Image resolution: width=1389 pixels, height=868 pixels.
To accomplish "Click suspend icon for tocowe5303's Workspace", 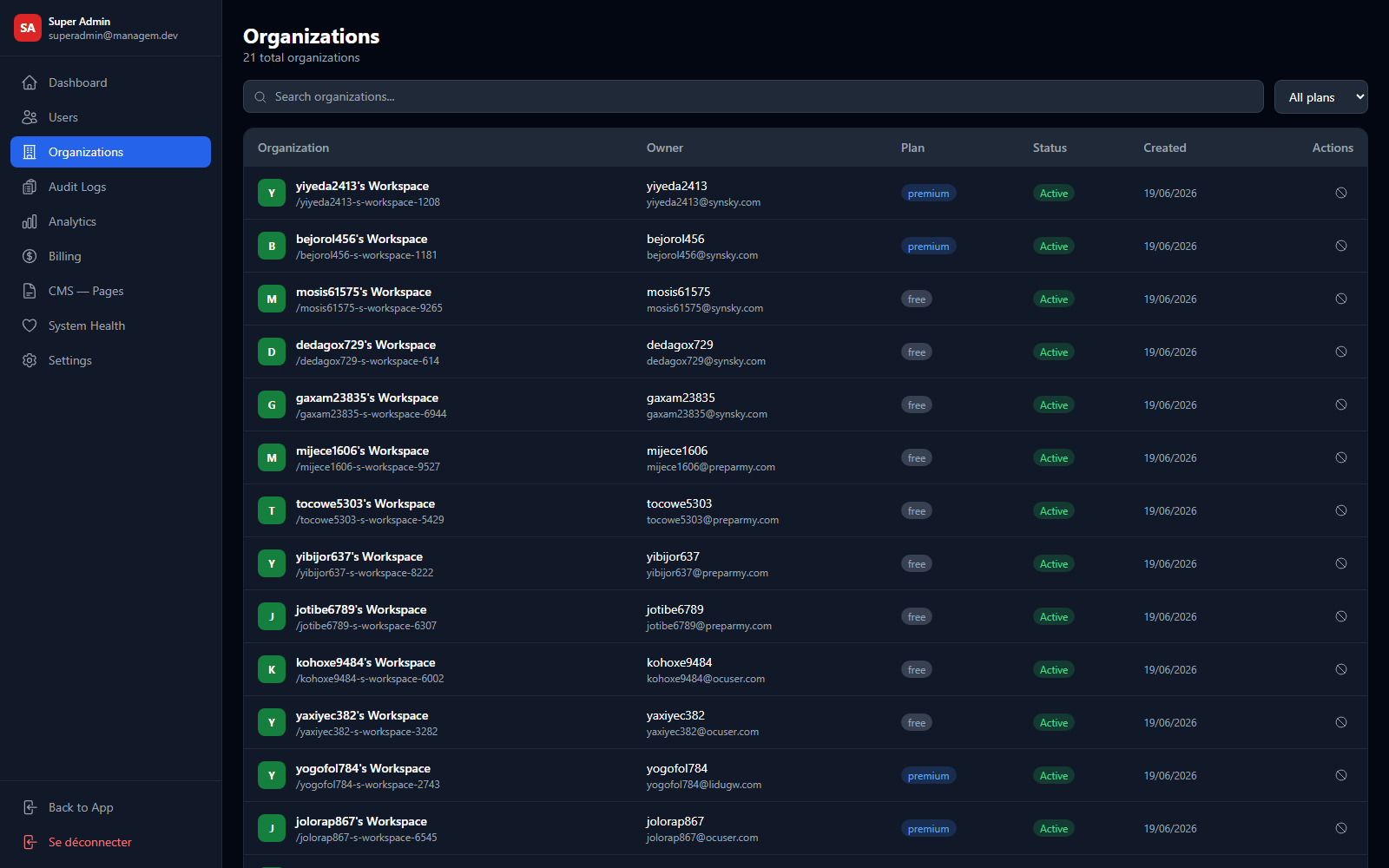I will click(x=1341, y=510).
